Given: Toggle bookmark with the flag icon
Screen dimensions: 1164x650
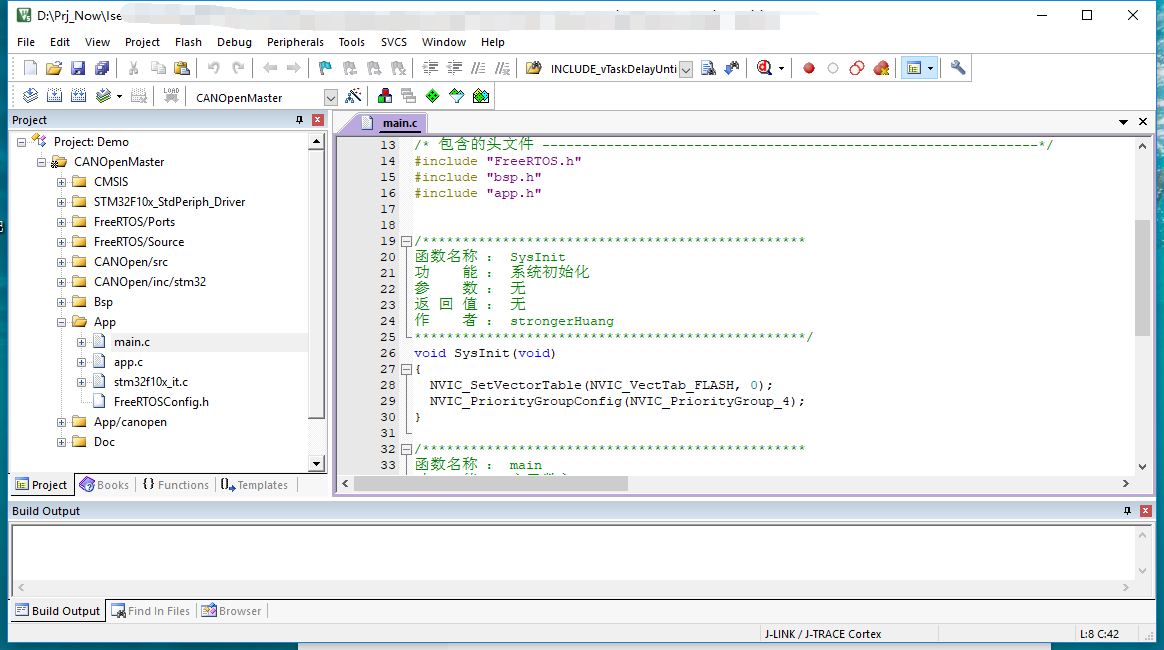Looking at the screenshot, I should (x=325, y=68).
